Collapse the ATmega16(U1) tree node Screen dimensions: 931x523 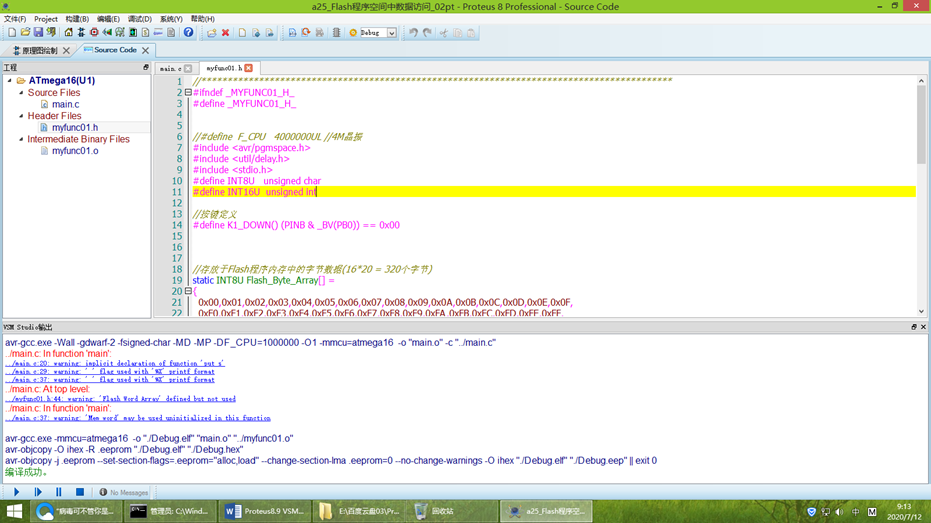(10, 80)
